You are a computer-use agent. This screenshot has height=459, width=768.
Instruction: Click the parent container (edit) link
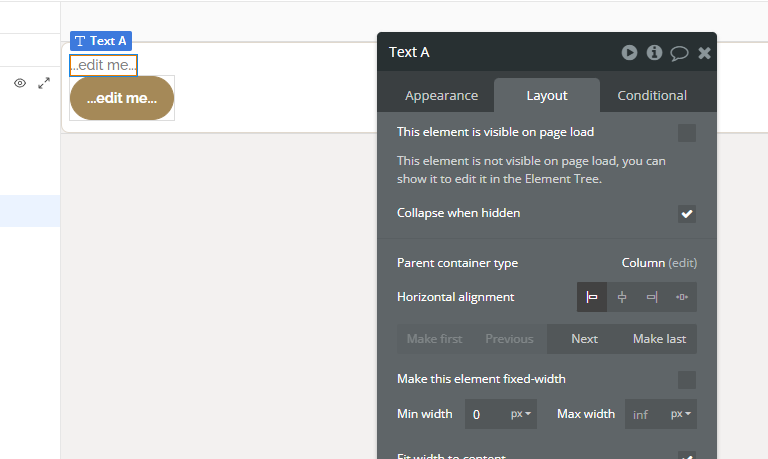click(682, 263)
